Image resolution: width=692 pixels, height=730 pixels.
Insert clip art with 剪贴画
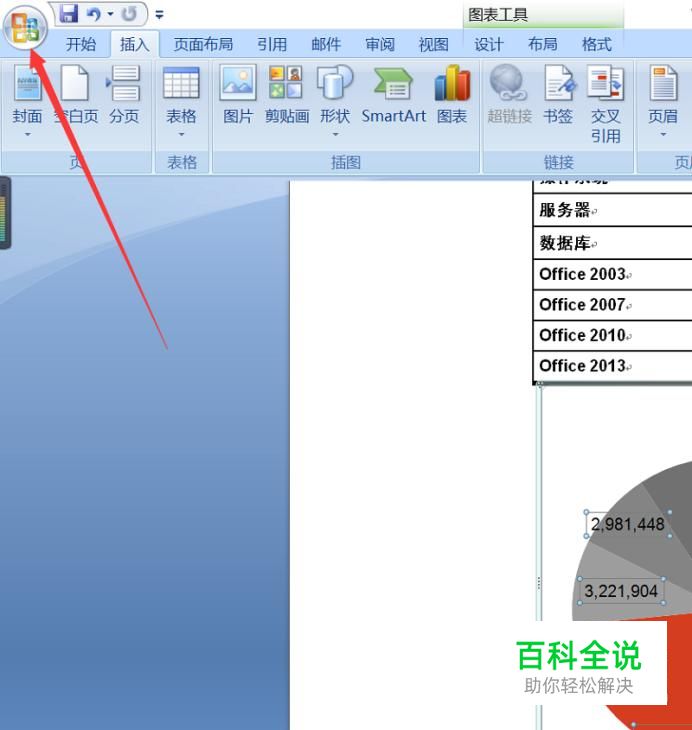[287, 94]
